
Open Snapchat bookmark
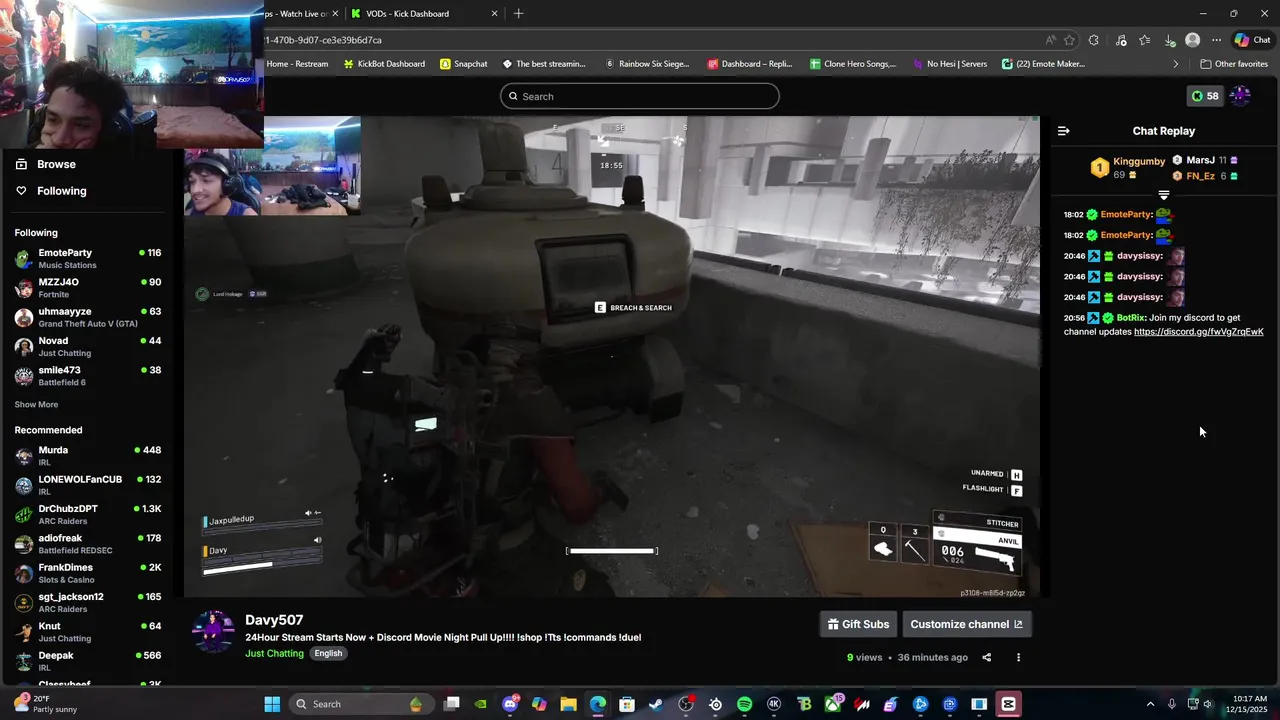[464, 64]
